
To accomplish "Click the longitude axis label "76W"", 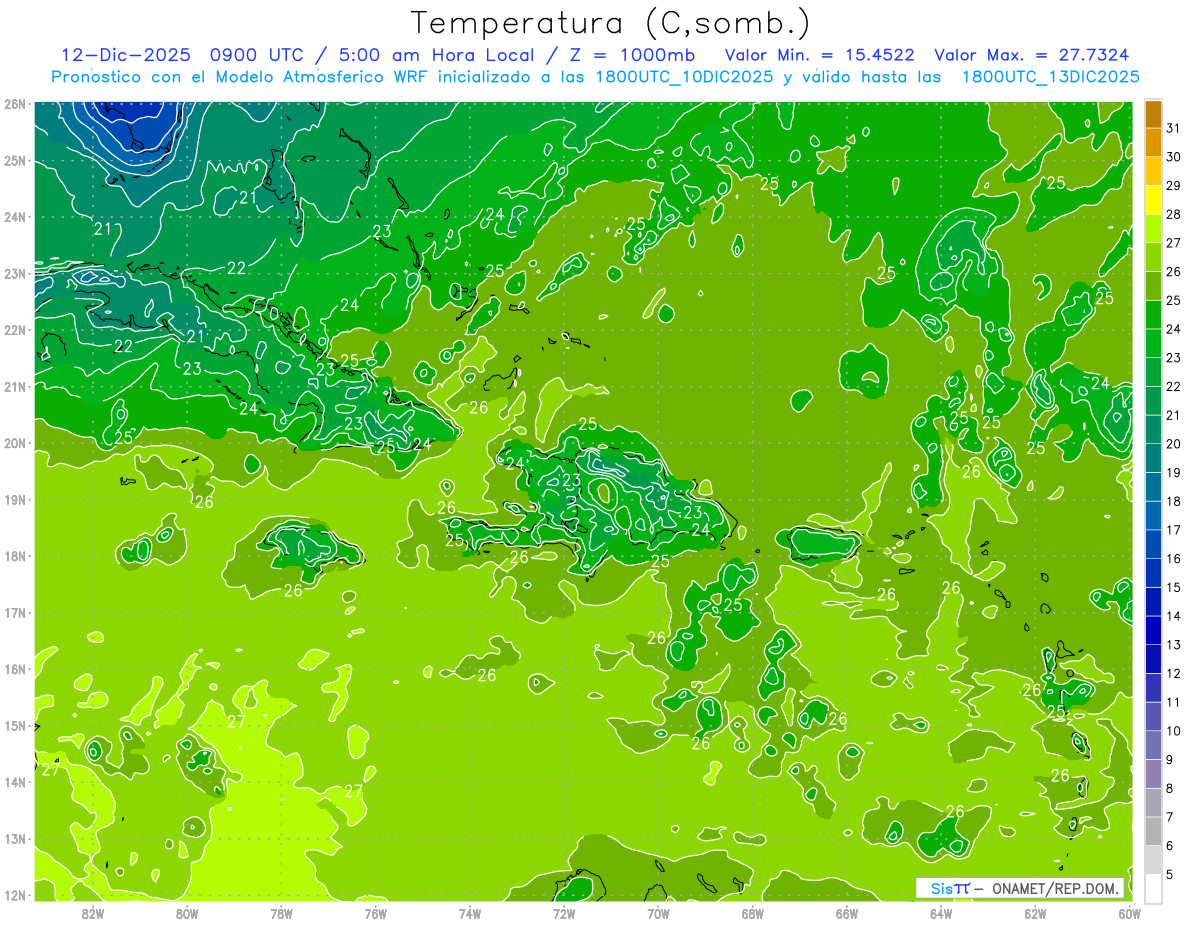I will click(x=376, y=913).
